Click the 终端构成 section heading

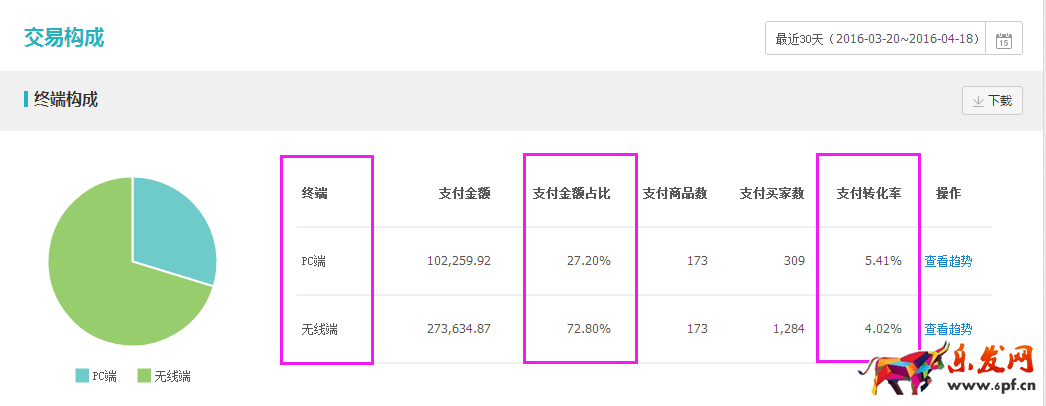66,100
